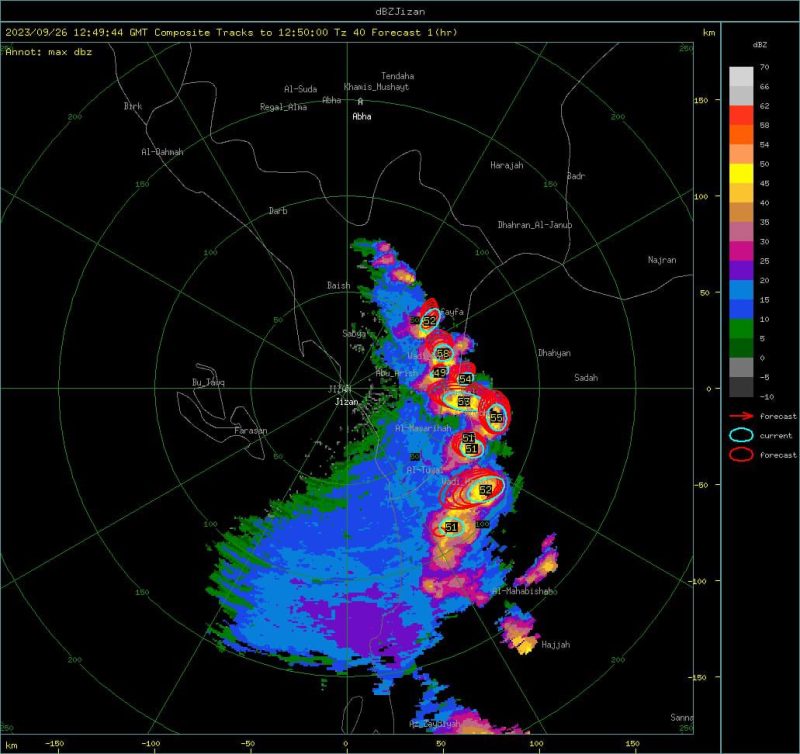Click the Harajah city label
Image resolution: width=800 pixels, height=754 pixels.
[x=507, y=165]
